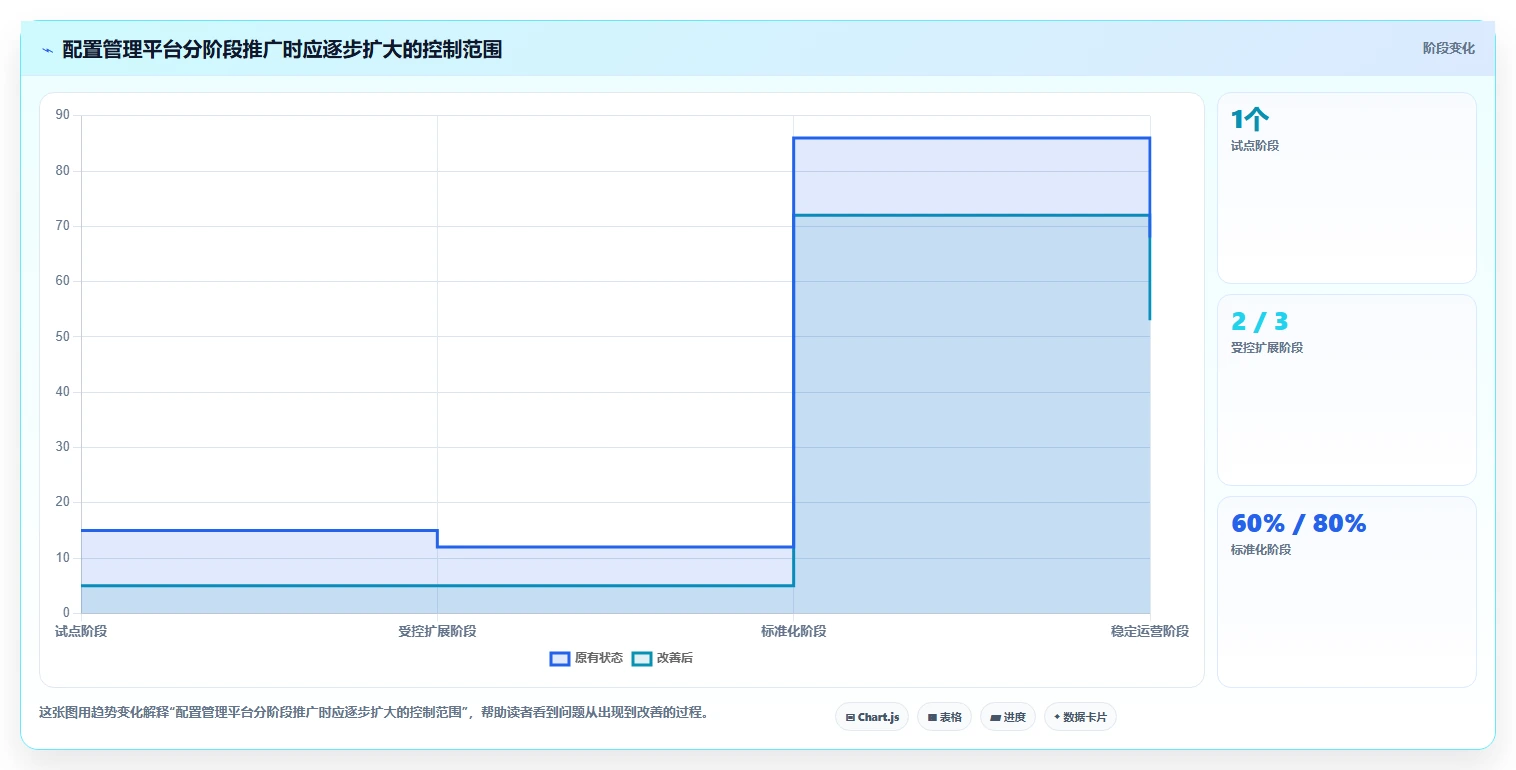Click the teal 改善后 legend swatch
Screen dimensions: 1516x770
[x=642, y=658]
